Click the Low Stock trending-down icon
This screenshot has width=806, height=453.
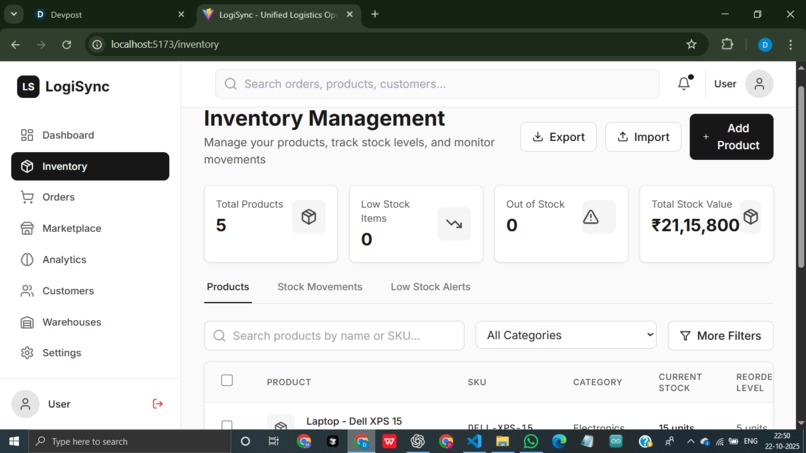coord(454,224)
